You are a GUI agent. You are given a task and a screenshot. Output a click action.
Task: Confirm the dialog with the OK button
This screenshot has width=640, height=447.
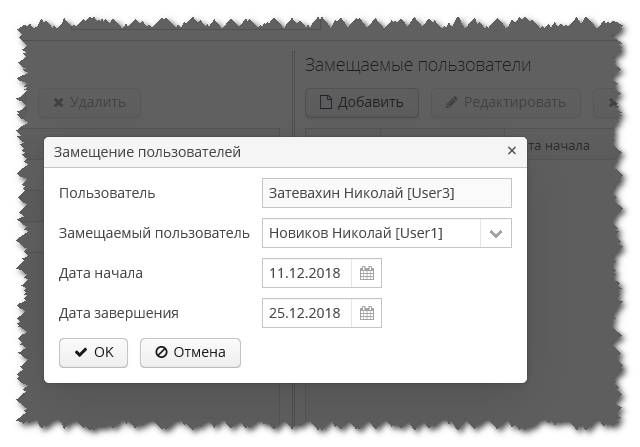coord(94,352)
